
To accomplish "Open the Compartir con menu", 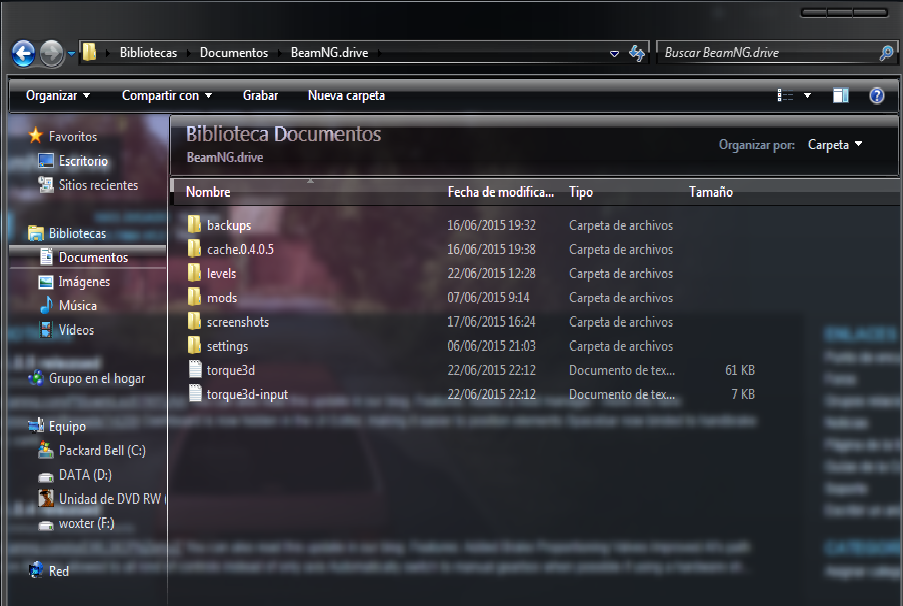I will (166, 96).
